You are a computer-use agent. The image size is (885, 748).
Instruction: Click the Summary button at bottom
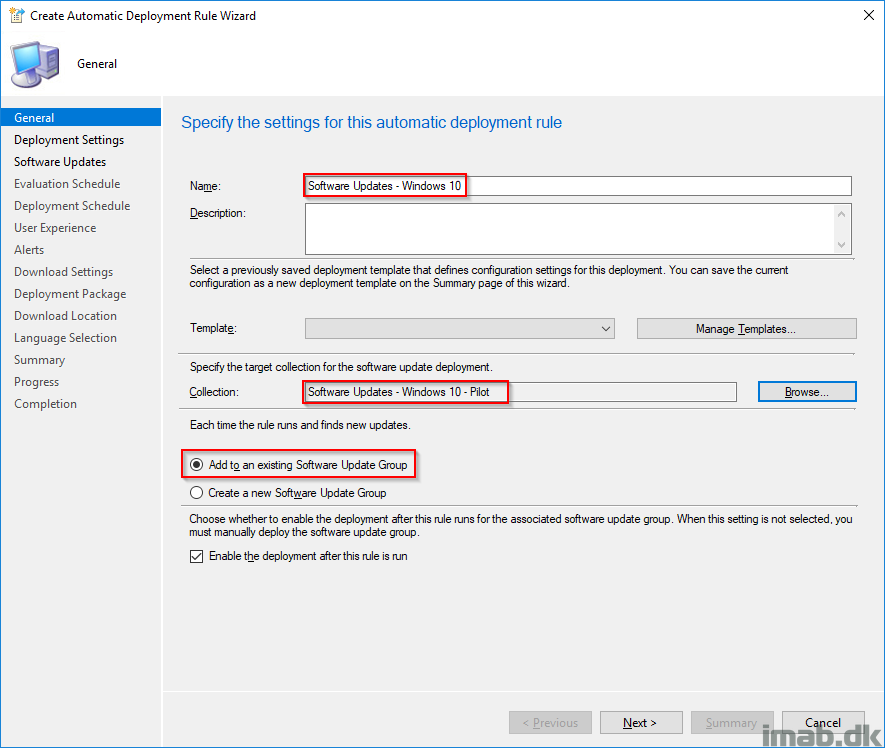click(732, 723)
